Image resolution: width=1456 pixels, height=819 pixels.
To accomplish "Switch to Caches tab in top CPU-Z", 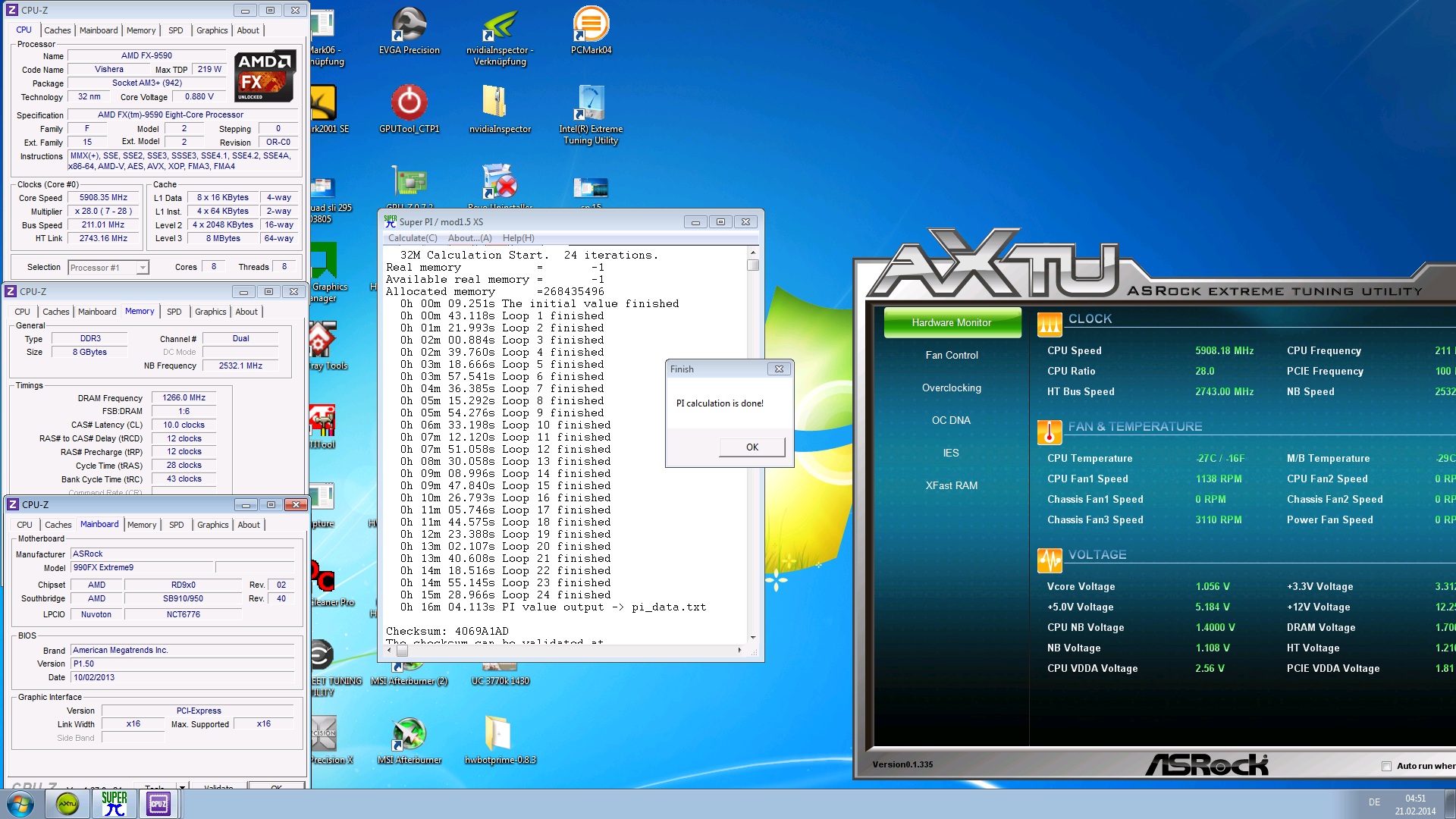I will [58, 30].
